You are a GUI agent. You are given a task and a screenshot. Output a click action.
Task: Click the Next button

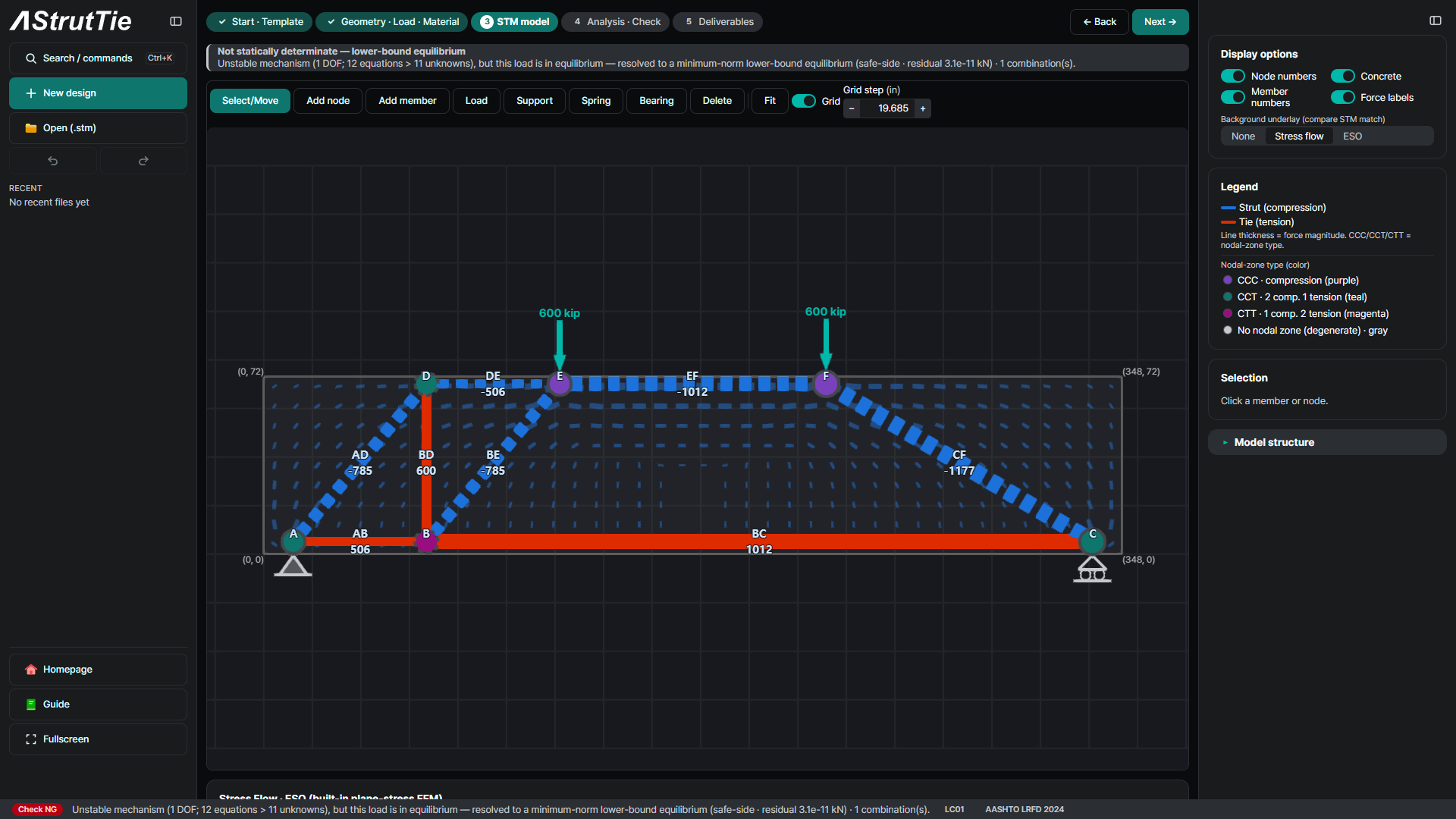1160,22
